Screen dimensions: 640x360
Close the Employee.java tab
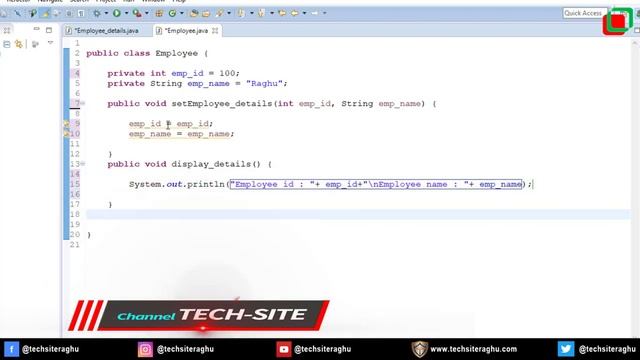[215, 31]
